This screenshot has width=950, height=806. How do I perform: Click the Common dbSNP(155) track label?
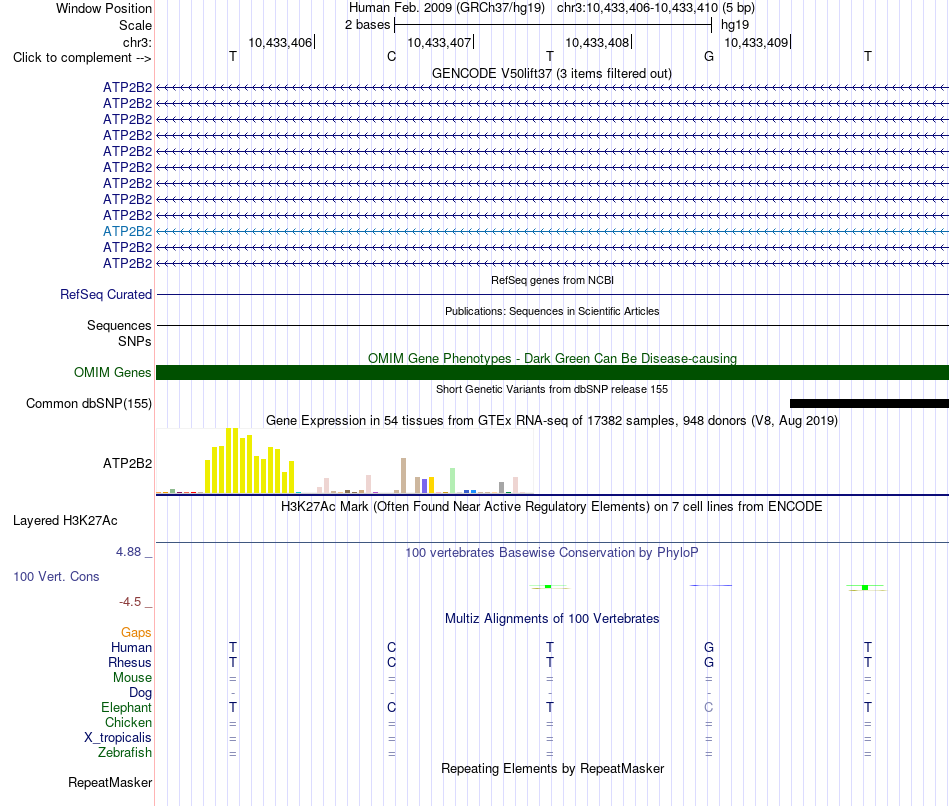point(89,404)
